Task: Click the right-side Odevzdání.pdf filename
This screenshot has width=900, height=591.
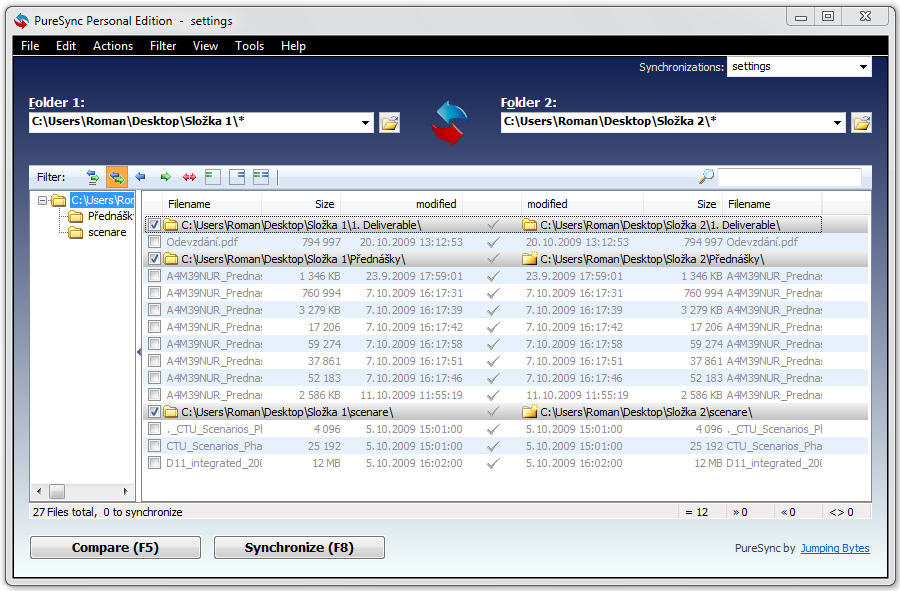Action: [x=762, y=242]
